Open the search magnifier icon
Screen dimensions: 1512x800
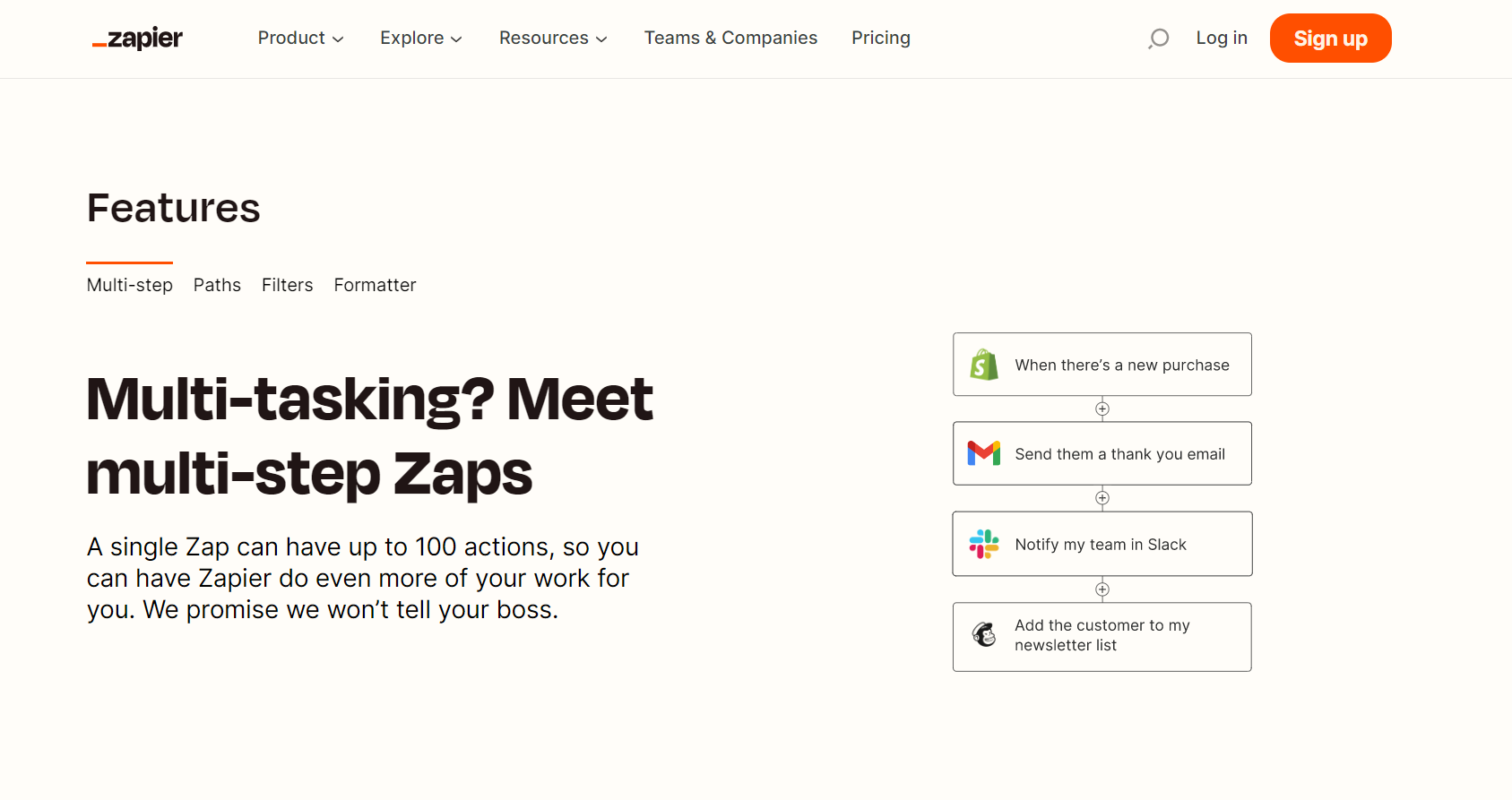point(1158,39)
